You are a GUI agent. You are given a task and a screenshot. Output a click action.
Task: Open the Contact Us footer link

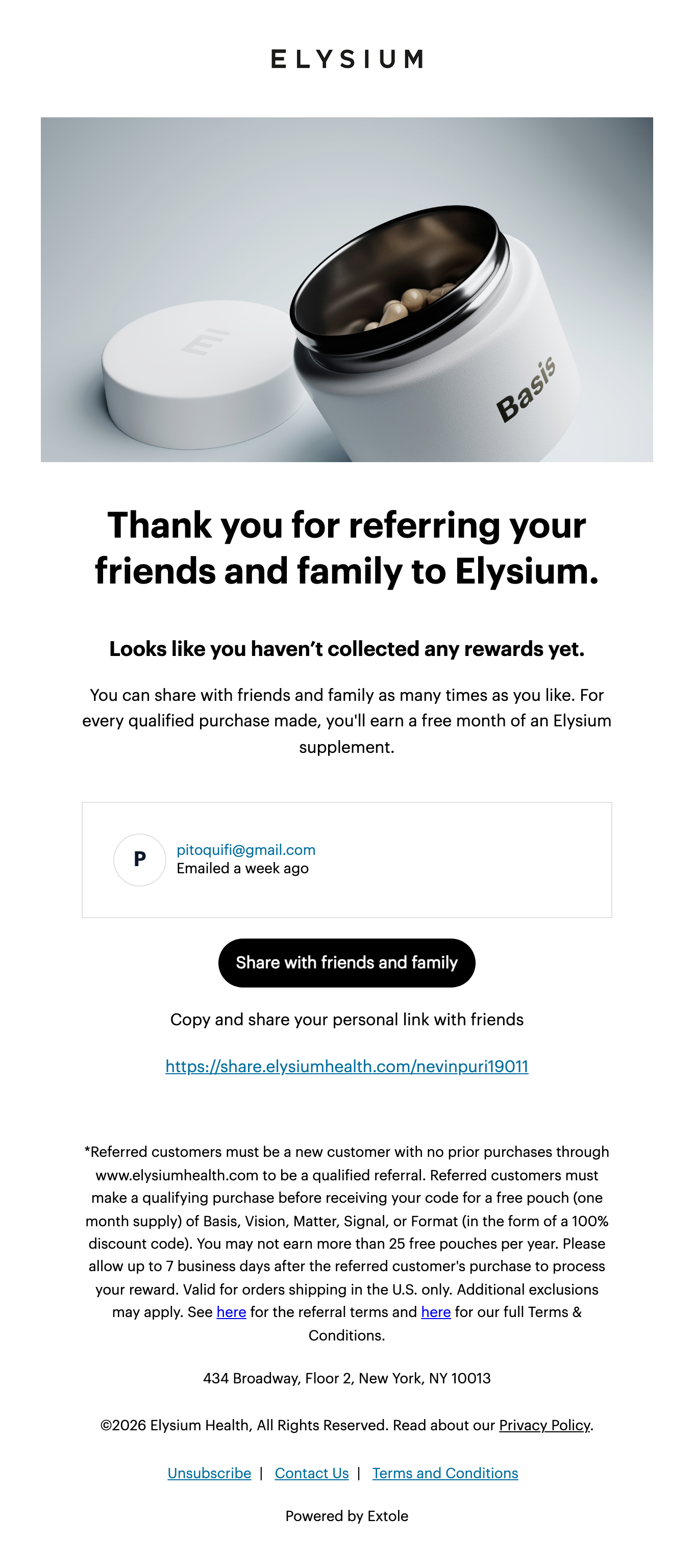[x=312, y=1473]
